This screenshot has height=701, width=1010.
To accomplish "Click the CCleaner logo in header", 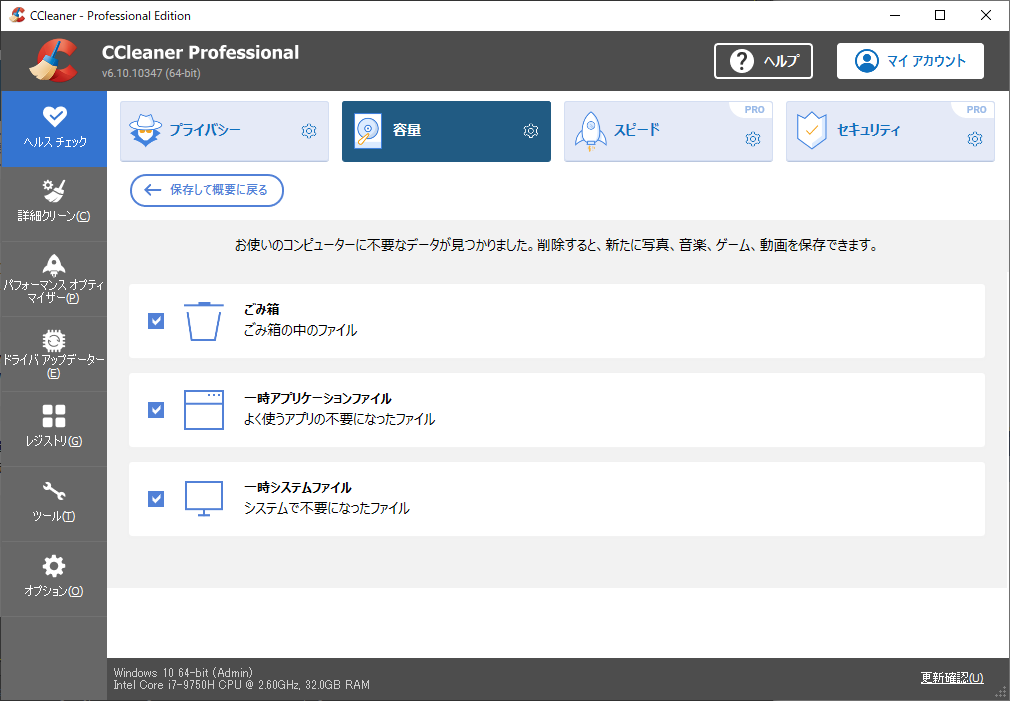I will pyautogui.click(x=53, y=61).
